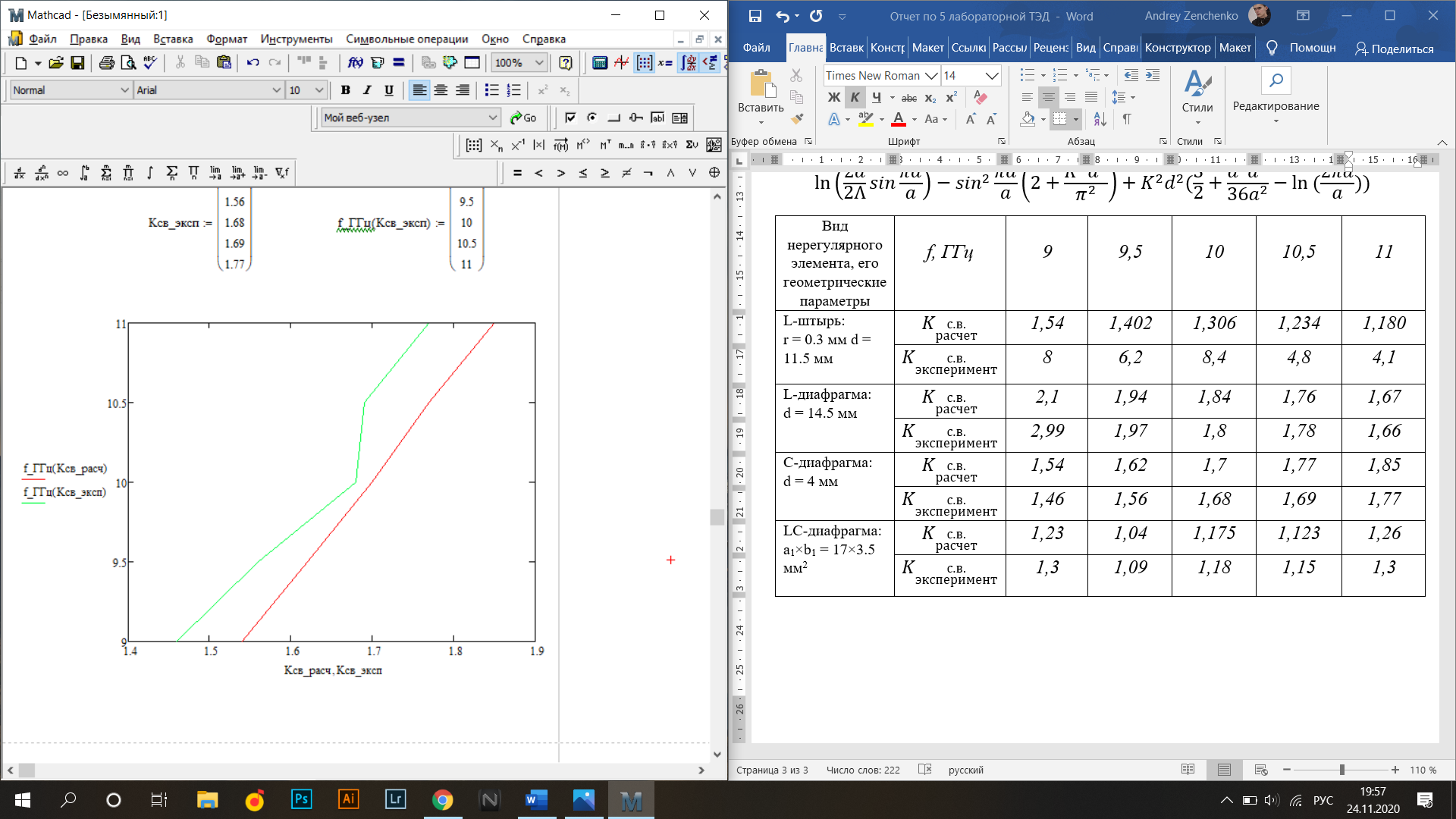This screenshot has height=819, width=1456.
Task: Open Word font size dropdown
Action: (x=991, y=75)
